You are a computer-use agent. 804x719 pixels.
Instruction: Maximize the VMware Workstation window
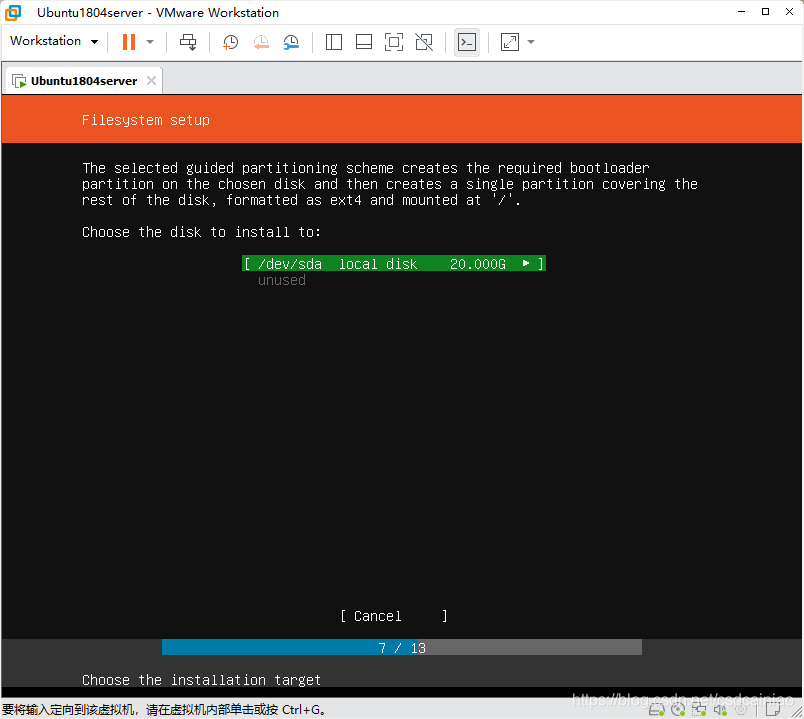coord(766,12)
